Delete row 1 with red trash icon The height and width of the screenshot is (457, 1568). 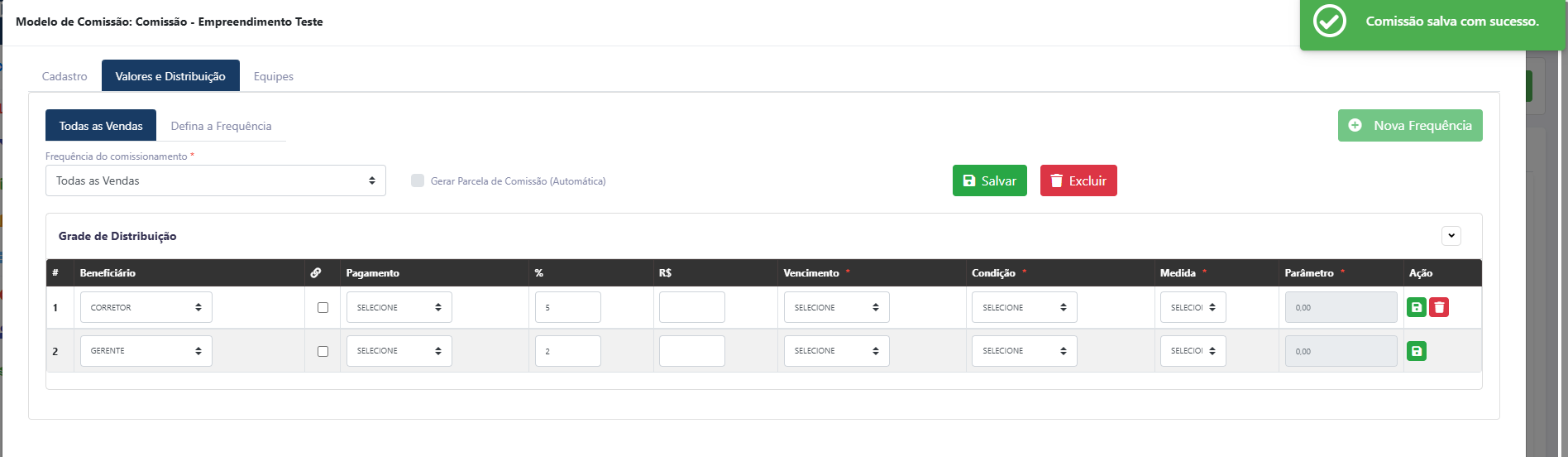[x=1439, y=307]
